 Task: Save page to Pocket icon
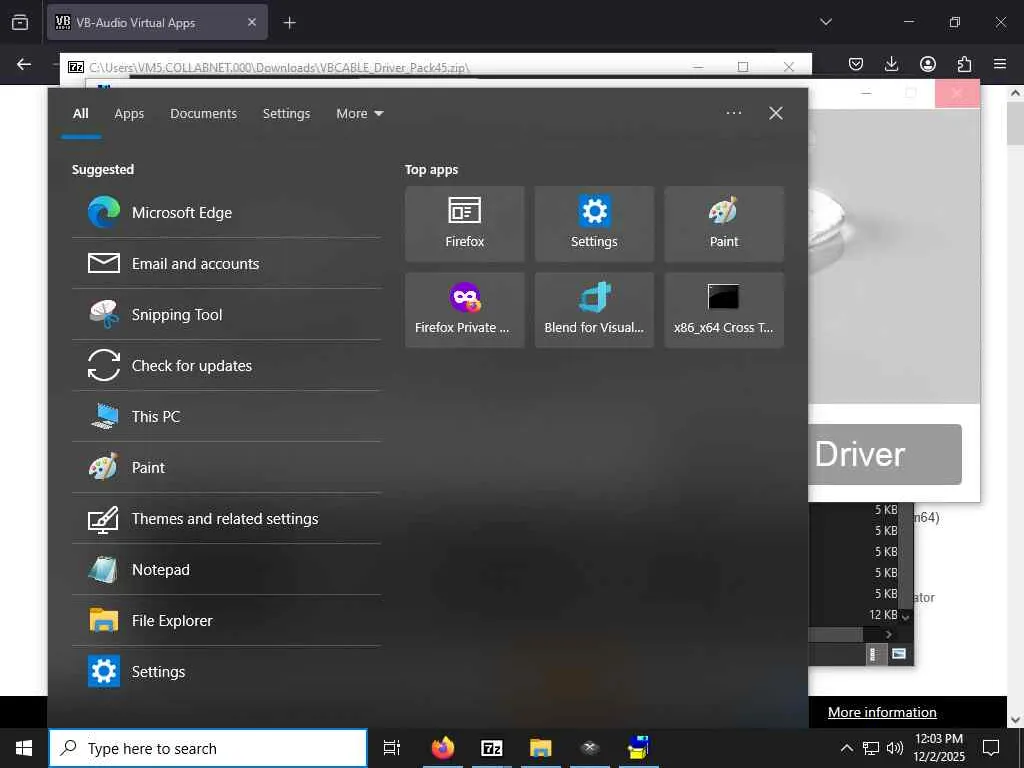pos(856,64)
